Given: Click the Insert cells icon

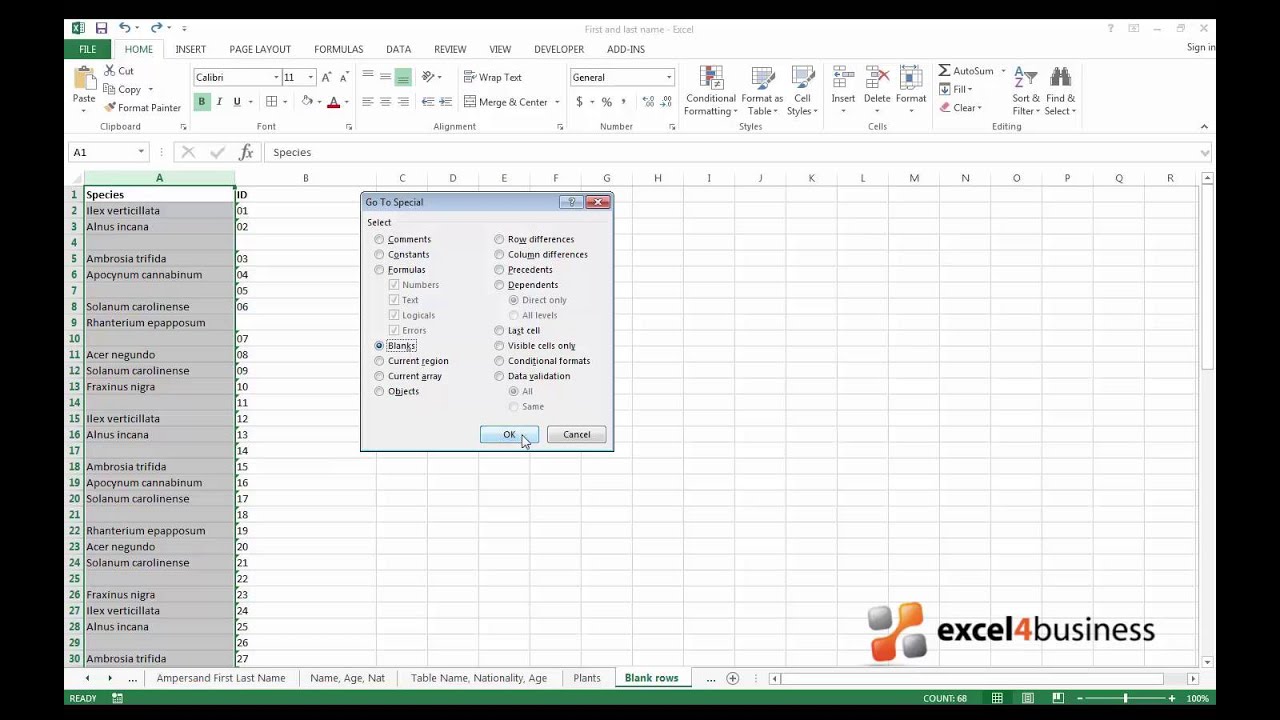Looking at the screenshot, I should coord(843,78).
